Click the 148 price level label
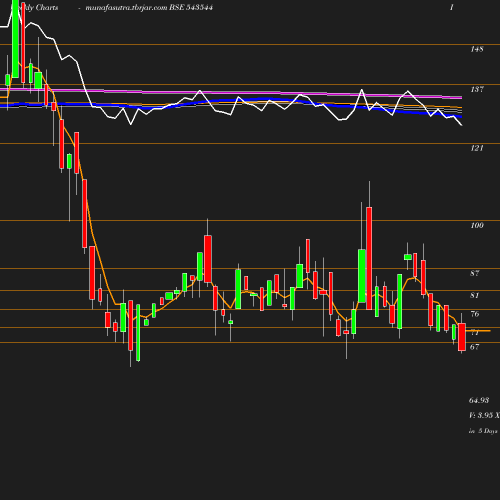500x500 pixels. click(477, 49)
